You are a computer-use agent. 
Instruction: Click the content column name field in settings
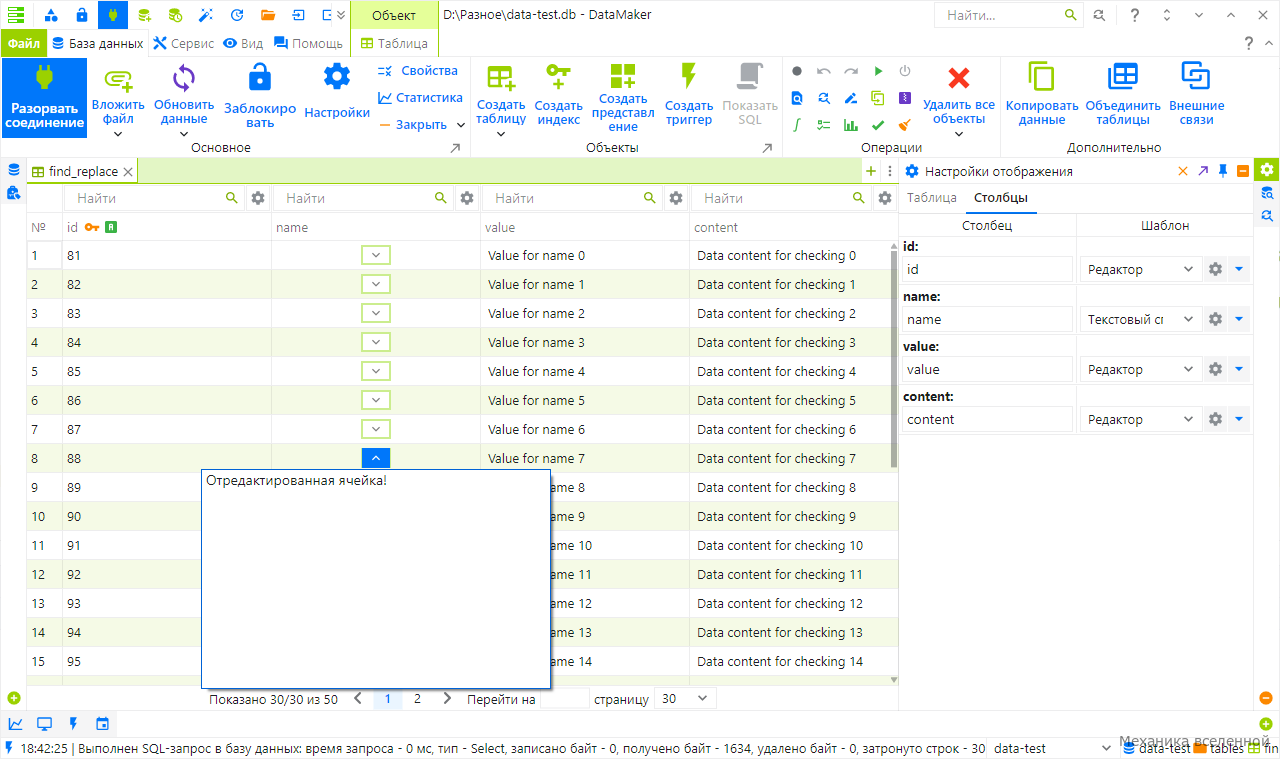click(x=988, y=419)
